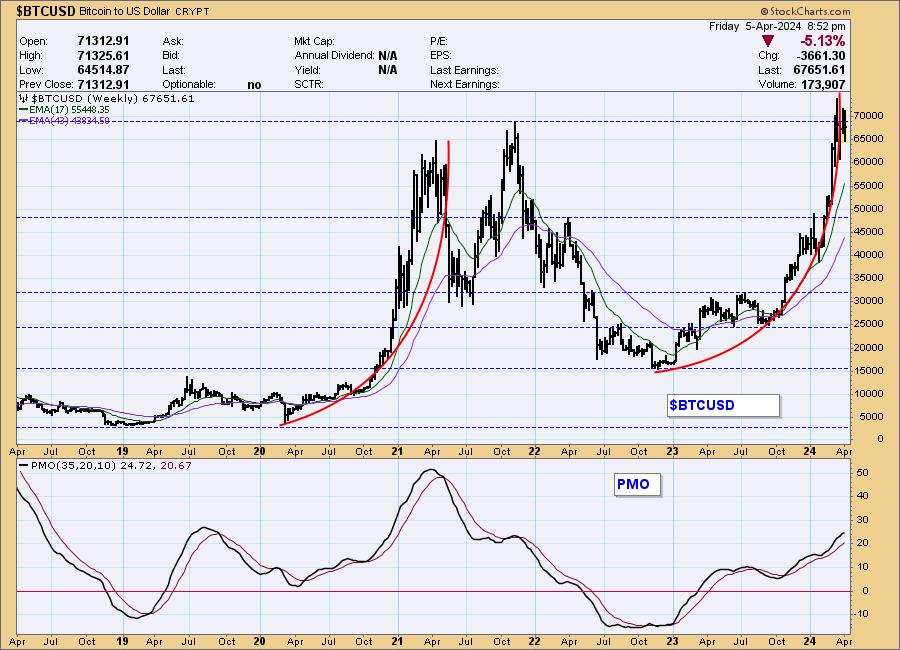Click the Mkt Cap label
Image resolution: width=900 pixels, height=650 pixels.
[x=314, y=41]
